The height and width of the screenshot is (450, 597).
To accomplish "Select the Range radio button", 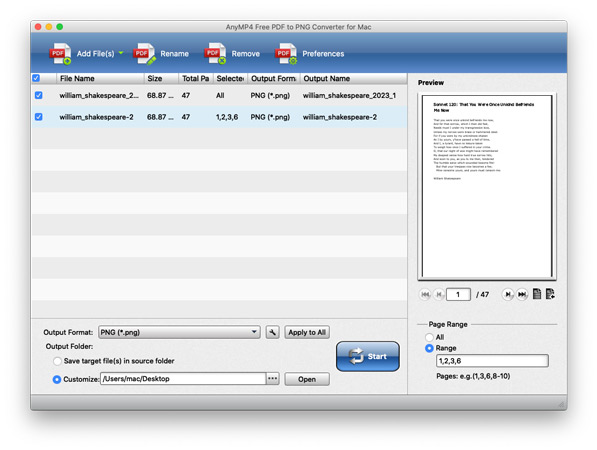I will click(x=429, y=348).
